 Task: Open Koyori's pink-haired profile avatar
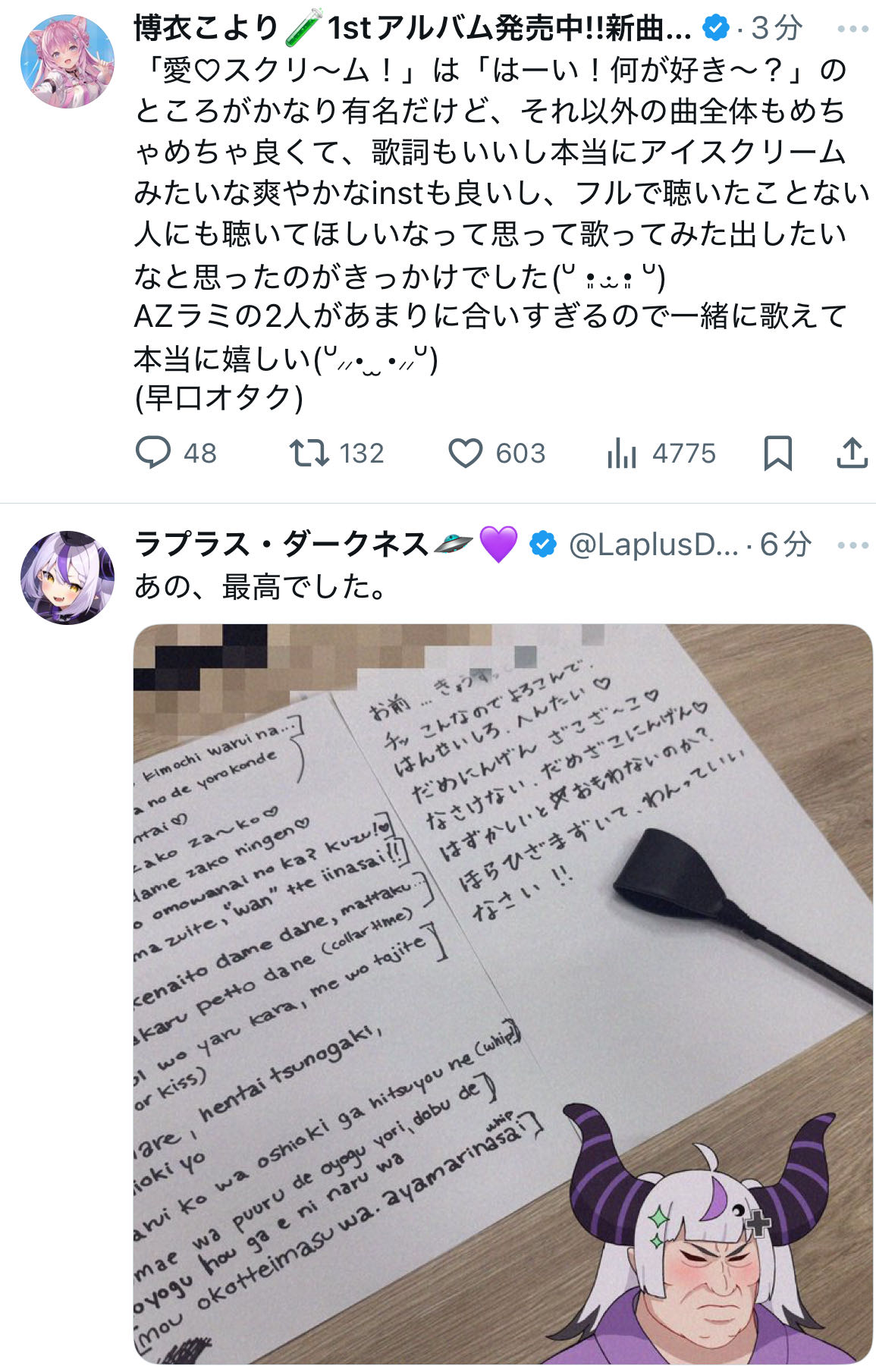pos(67,61)
